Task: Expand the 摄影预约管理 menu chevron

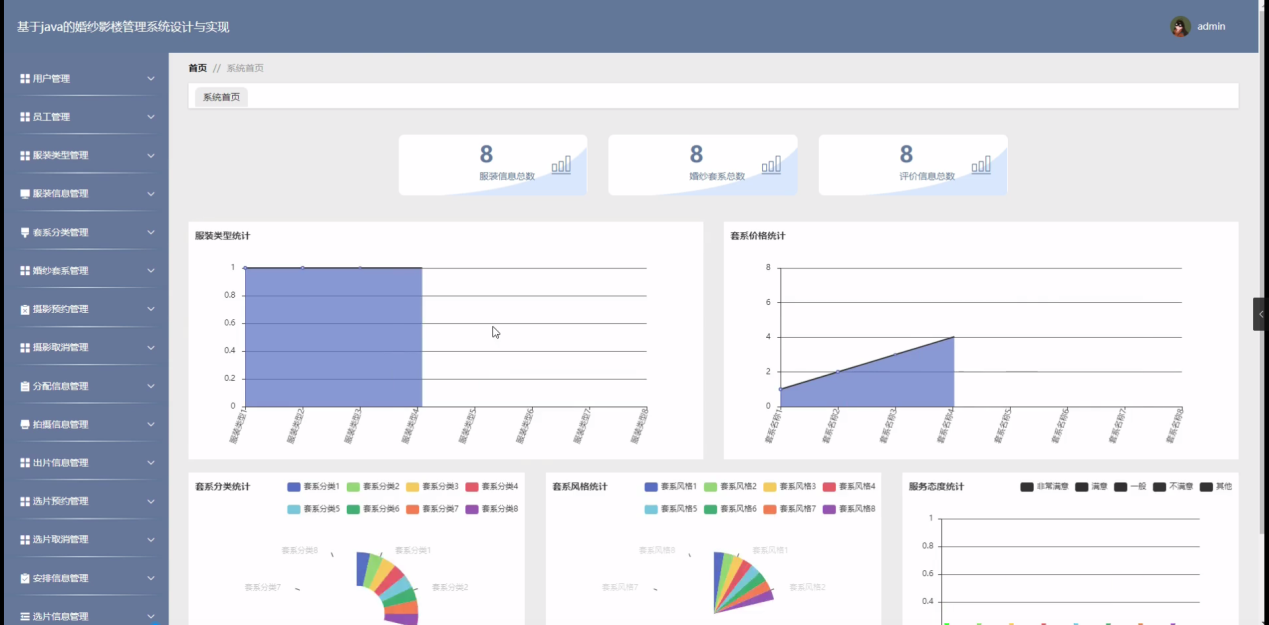Action: (x=151, y=309)
